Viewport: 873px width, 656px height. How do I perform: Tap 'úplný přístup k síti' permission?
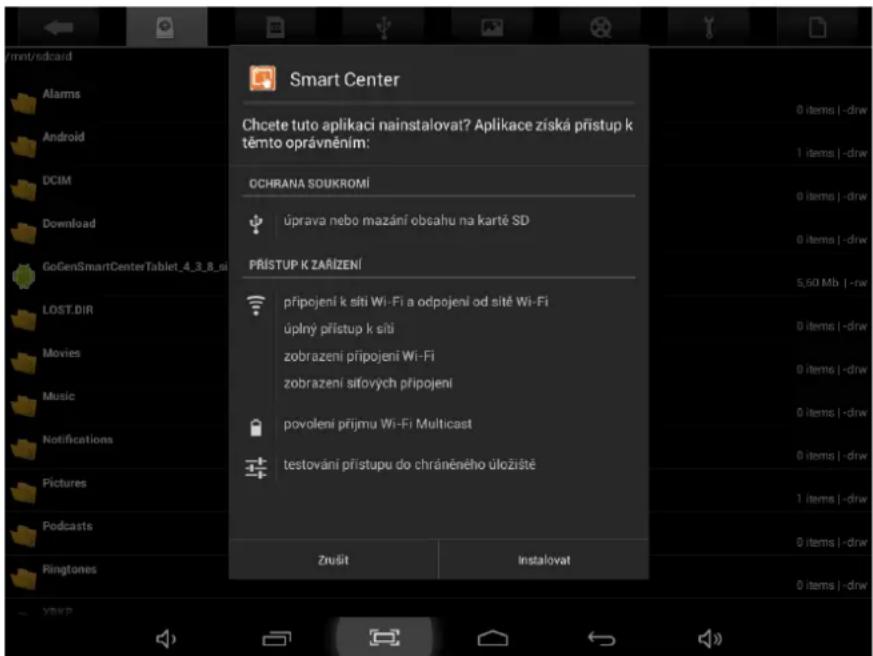coord(339,329)
